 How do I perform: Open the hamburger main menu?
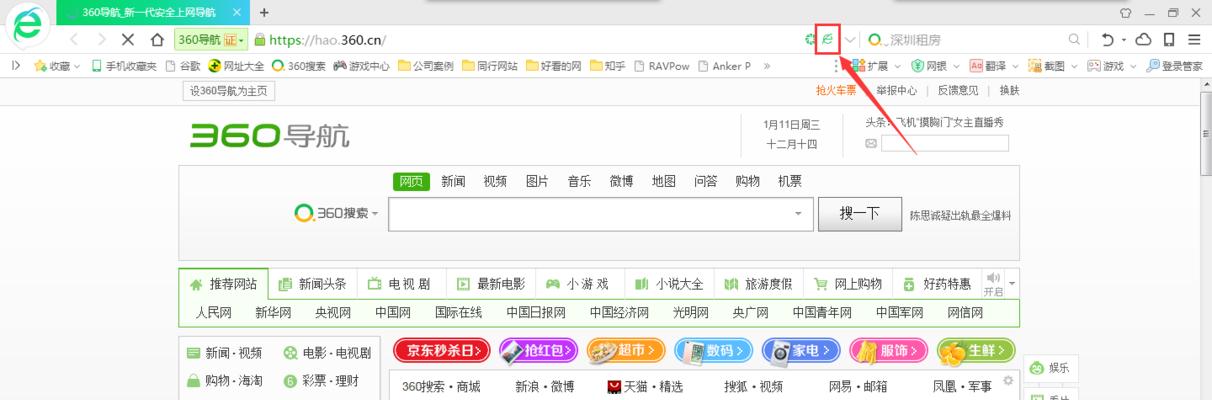pos(1194,40)
